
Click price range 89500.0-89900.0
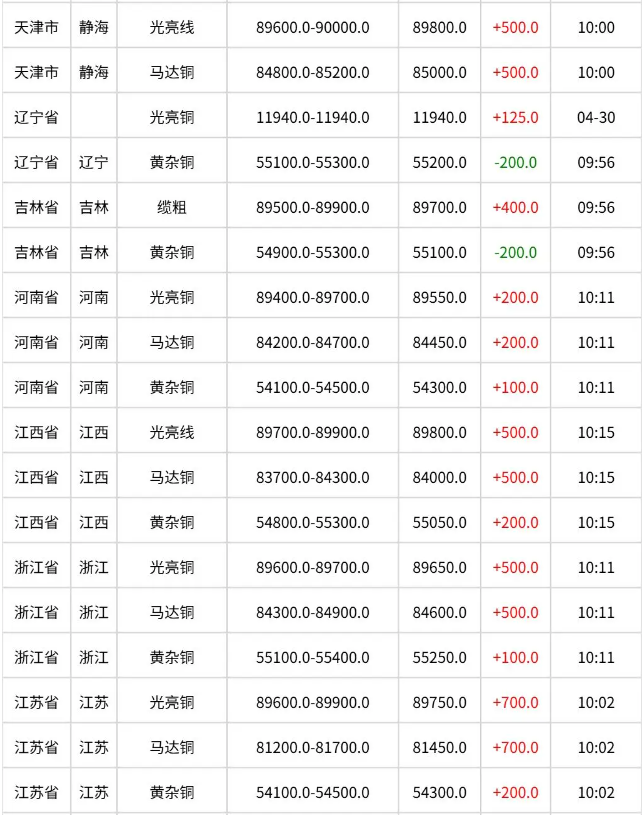[x=312, y=208]
